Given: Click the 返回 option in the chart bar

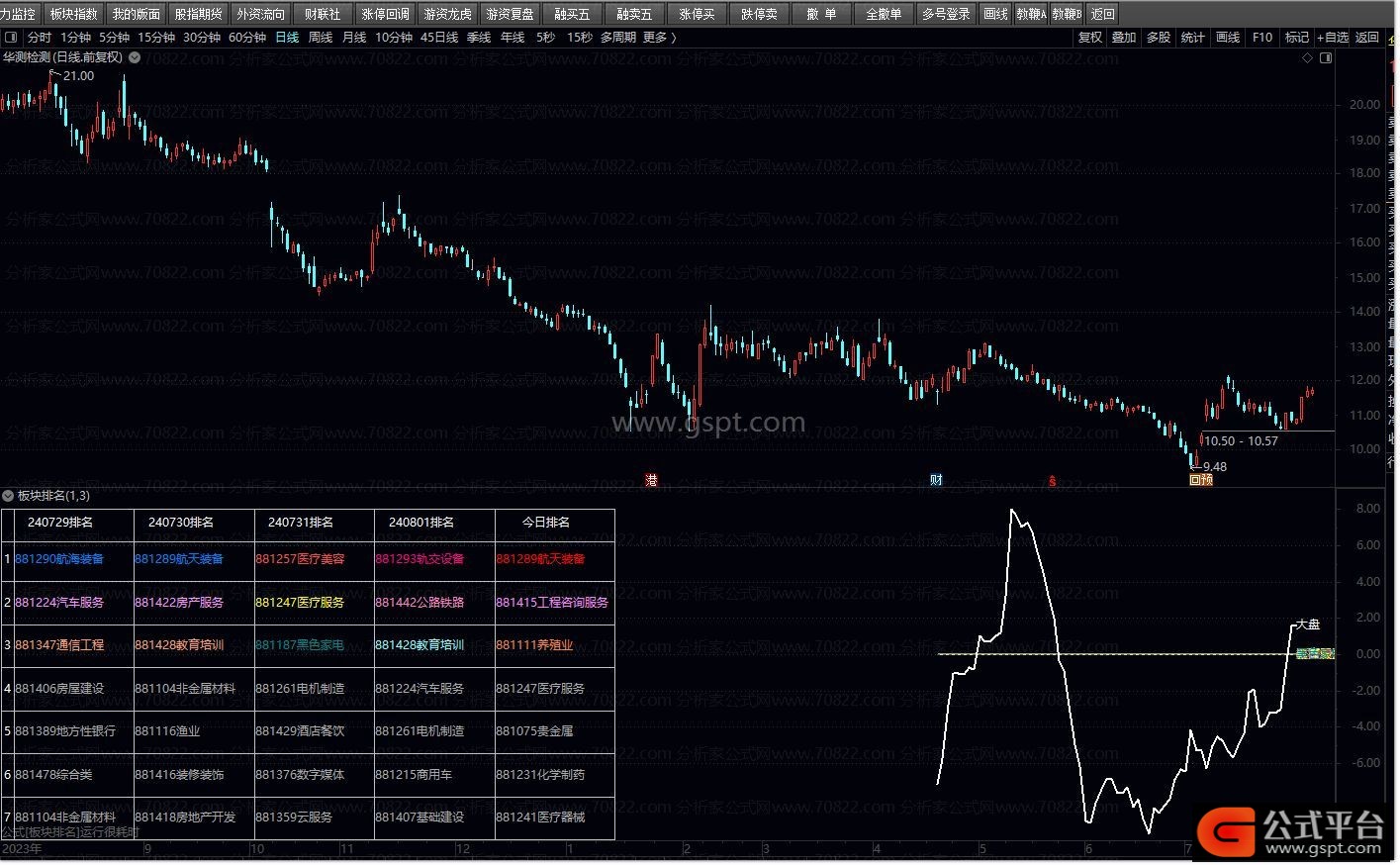Looking at the screenshot, I should coord(1367,38).
